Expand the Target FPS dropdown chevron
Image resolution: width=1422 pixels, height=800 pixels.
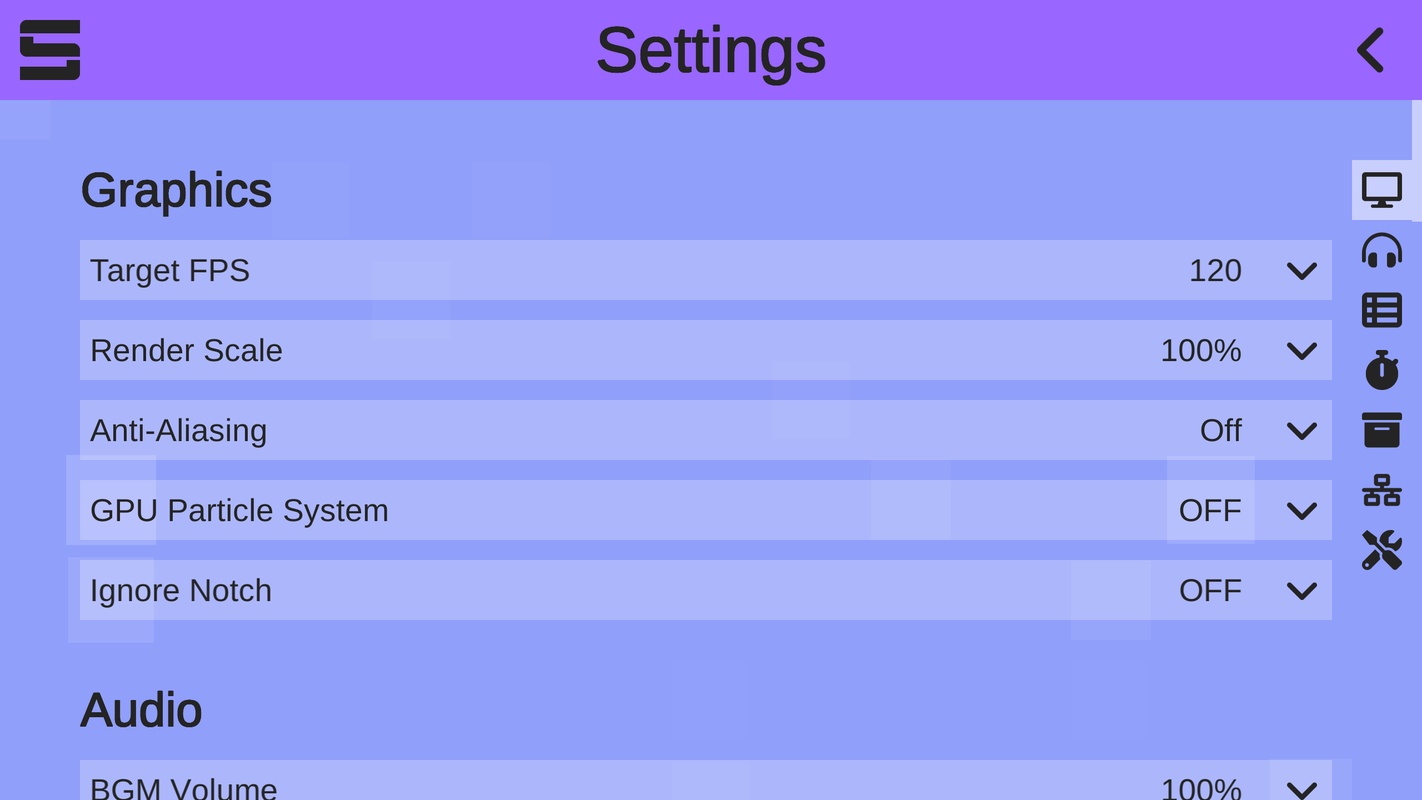tap(1302, 271)
